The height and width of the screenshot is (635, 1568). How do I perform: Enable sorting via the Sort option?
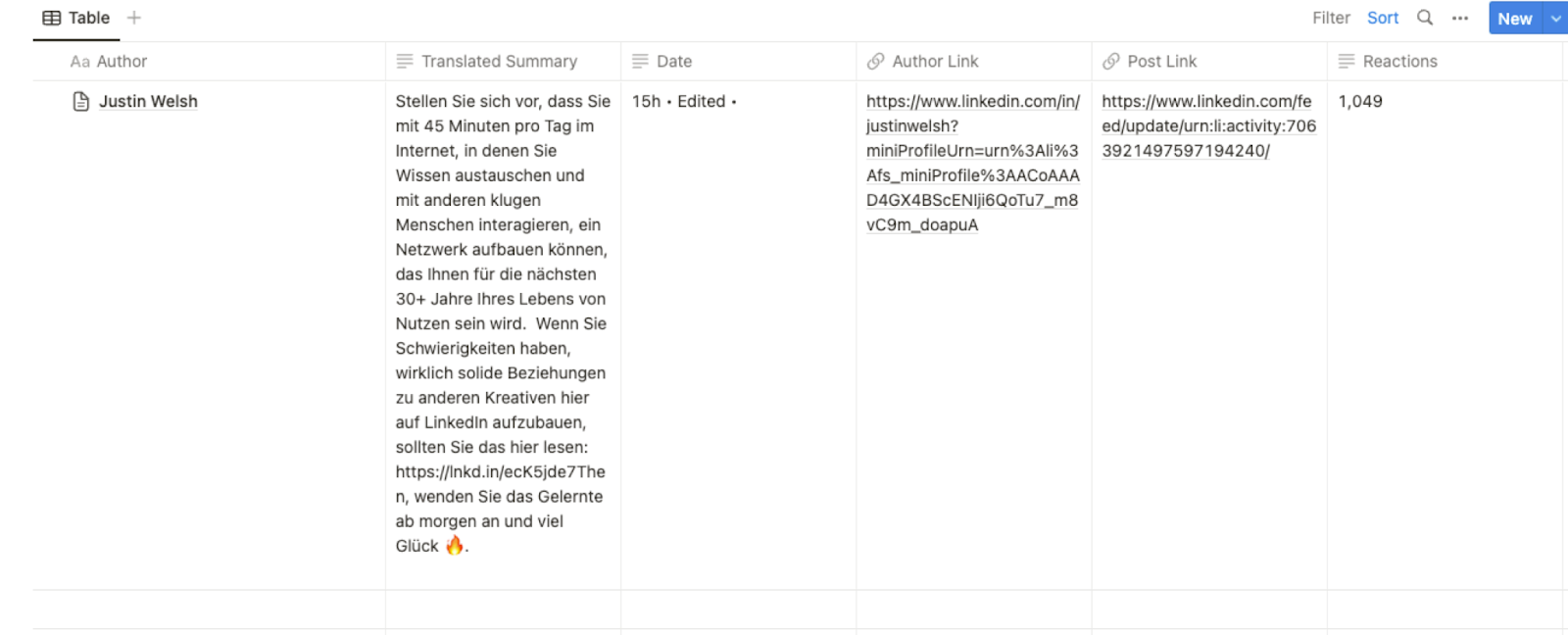point(1382,17)
